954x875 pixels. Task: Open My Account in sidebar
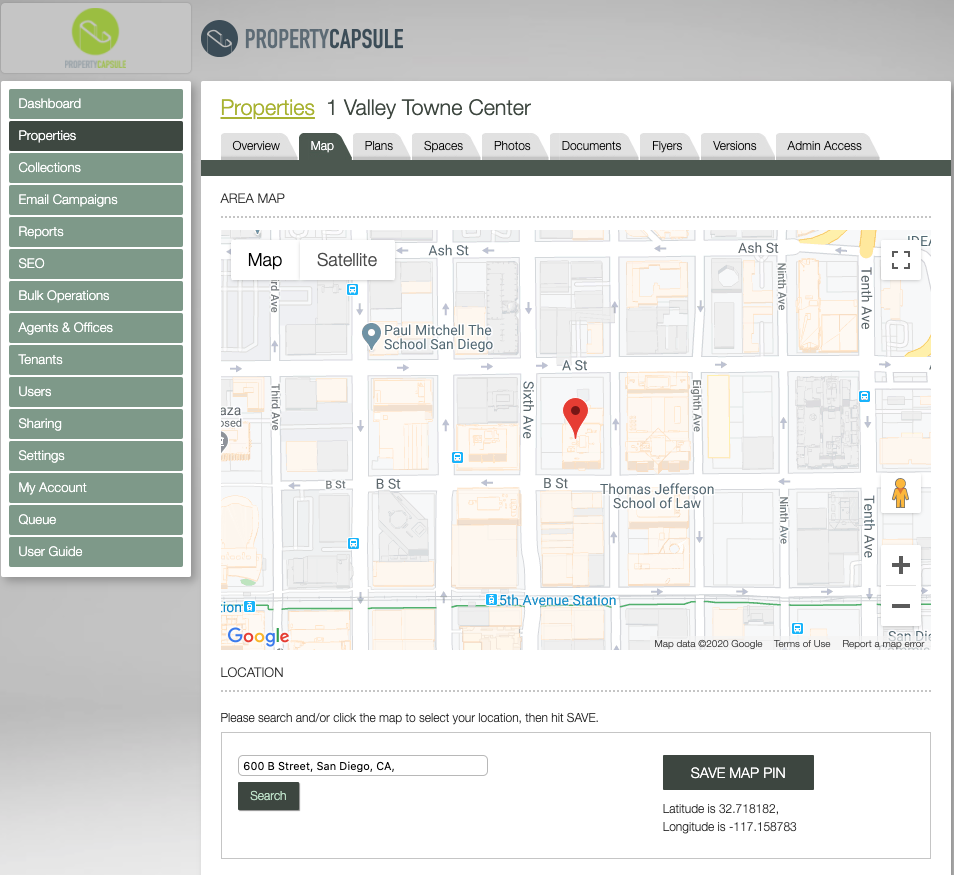click(x=96, y=487)
